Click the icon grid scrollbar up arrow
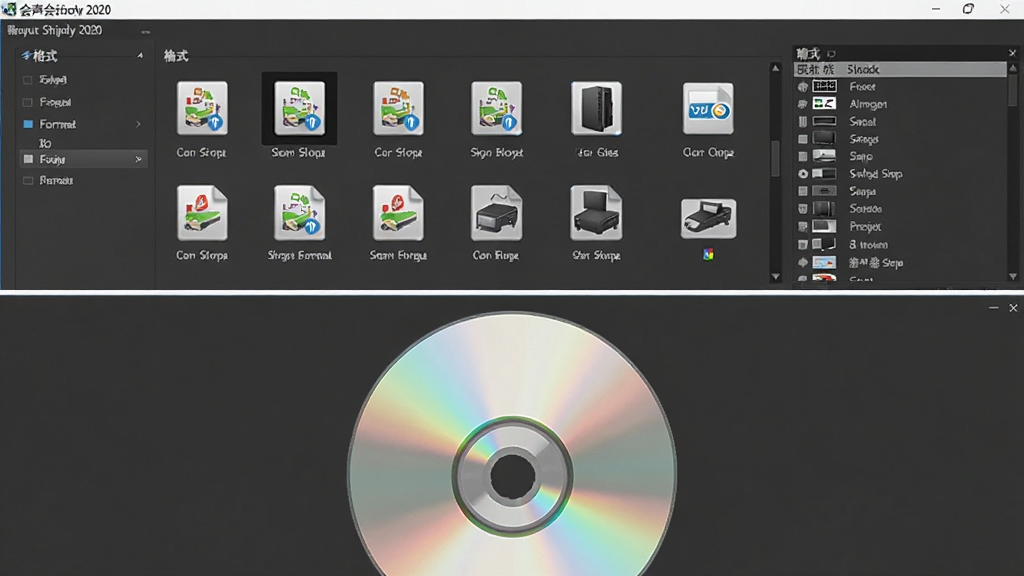The height and width of the screenshot is (576, 1024). [x=775, y=68]
